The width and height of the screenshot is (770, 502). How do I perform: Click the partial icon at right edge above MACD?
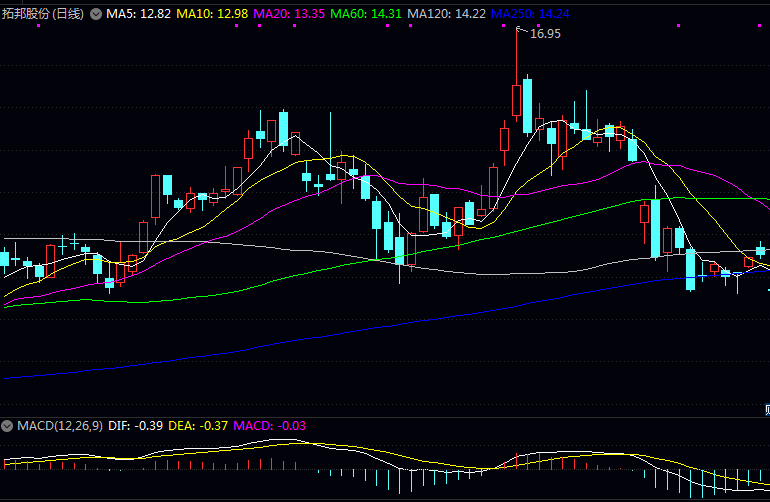tap(766, 408)
